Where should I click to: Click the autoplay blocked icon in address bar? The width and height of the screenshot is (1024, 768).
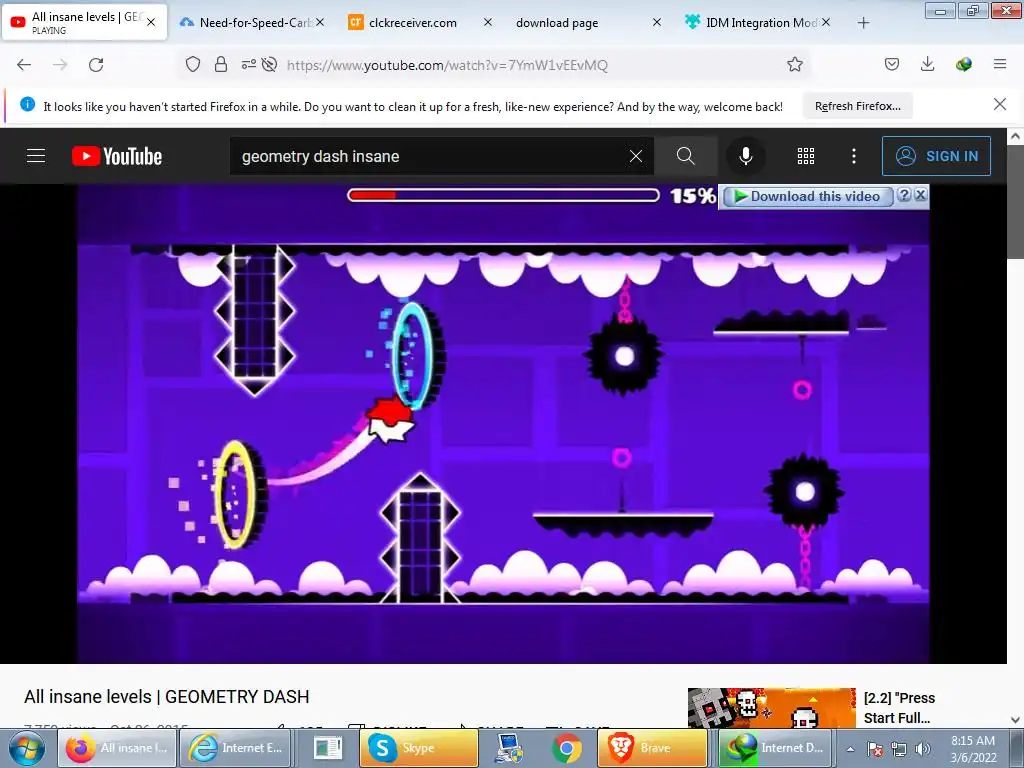269,65
